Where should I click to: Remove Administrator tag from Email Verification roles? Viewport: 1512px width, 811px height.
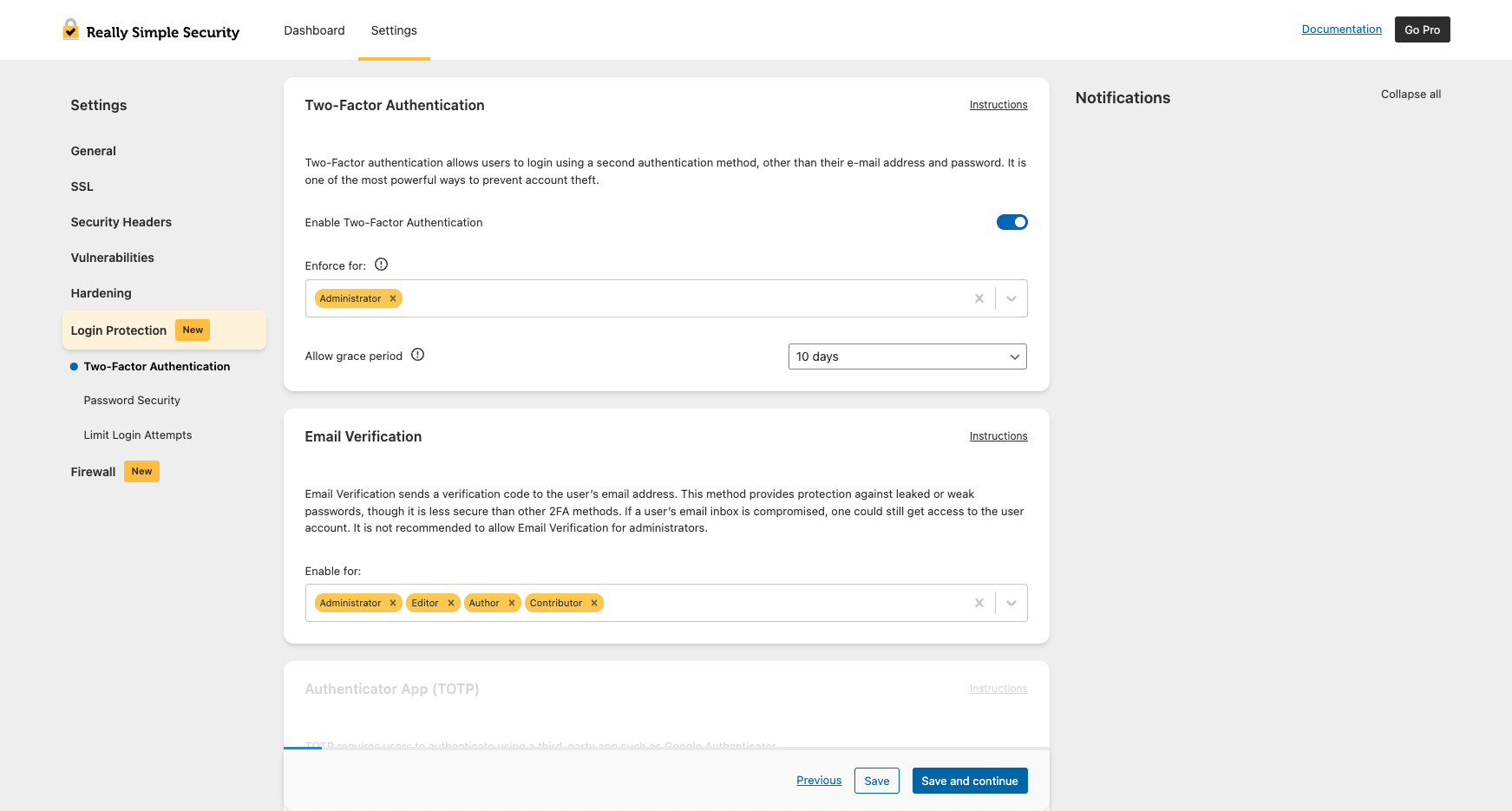[x=393, y=603]
